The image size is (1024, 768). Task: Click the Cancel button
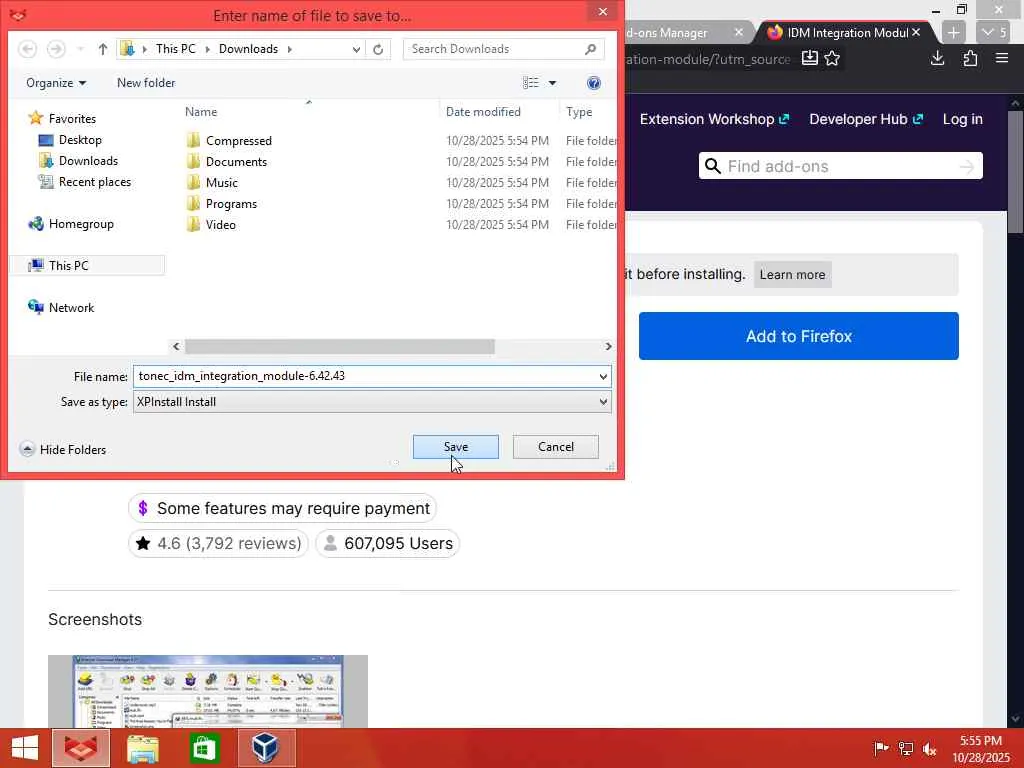556,447
